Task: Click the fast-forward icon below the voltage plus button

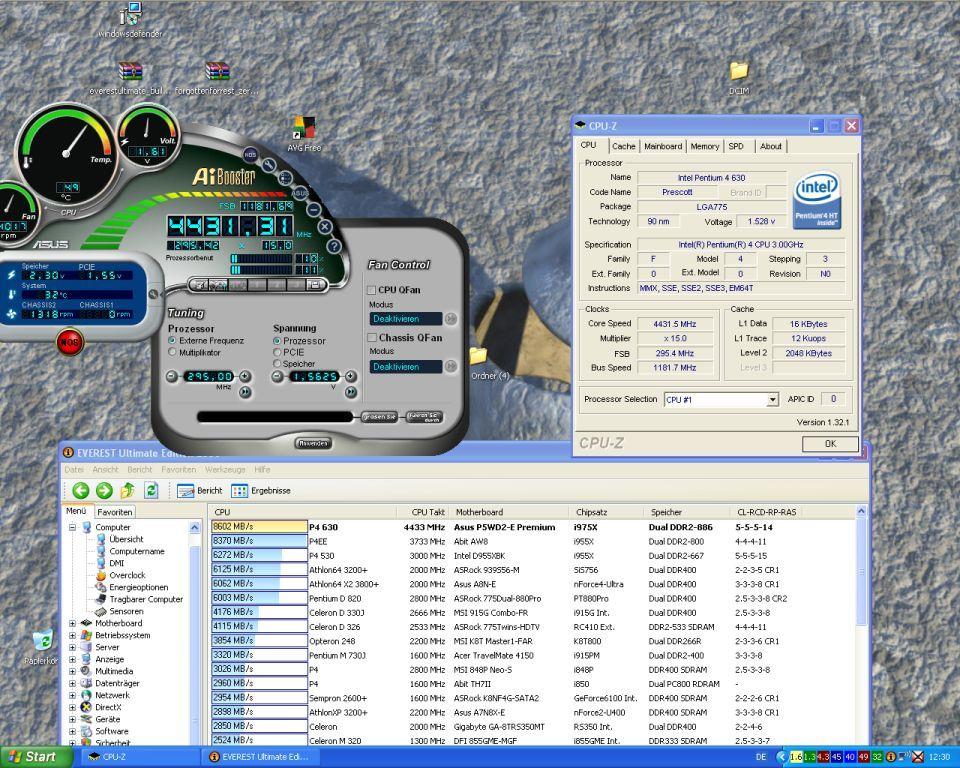Action: [x=351, y=392]
